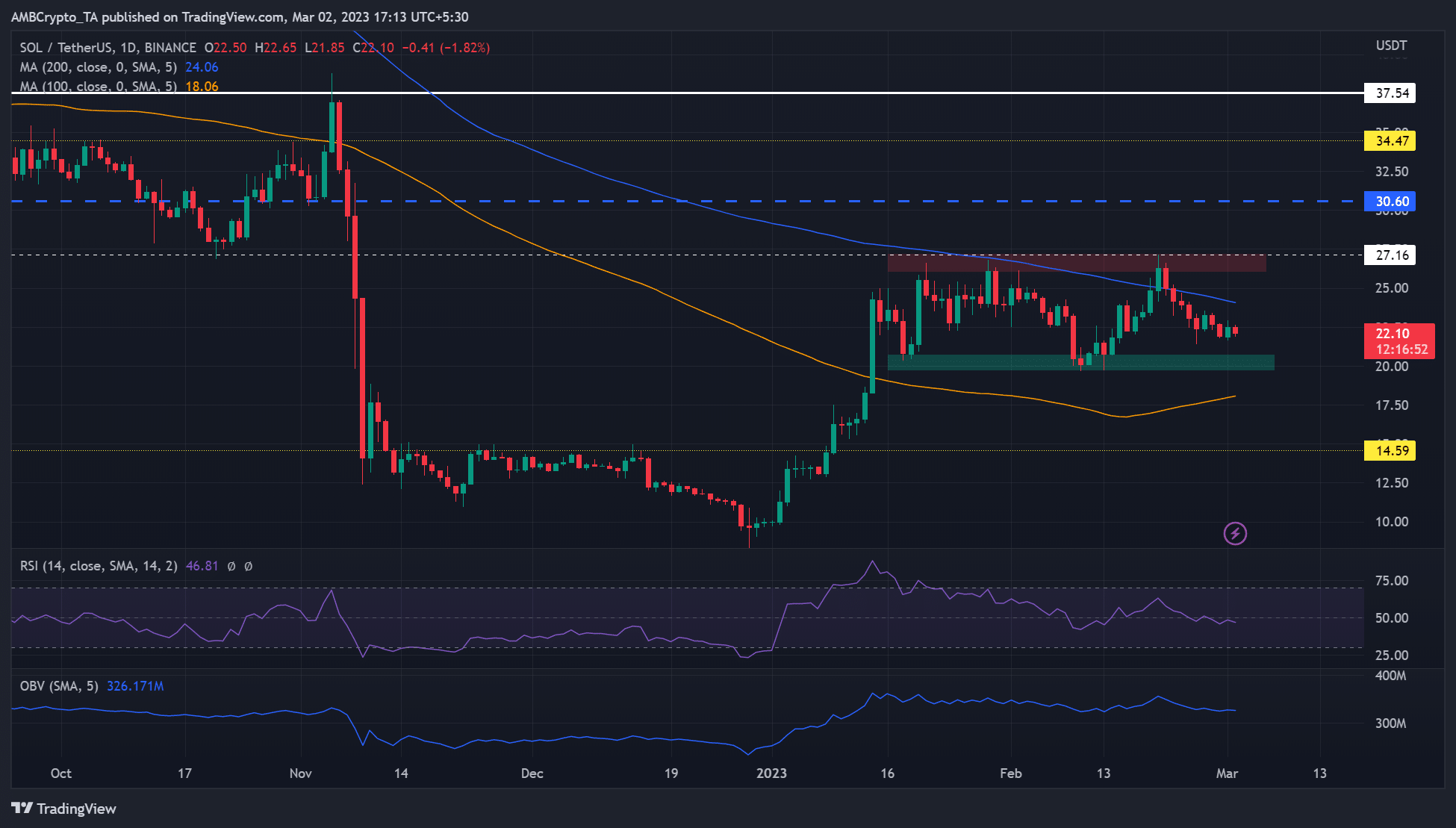The width and height of the screenshot is (1456, 828).
Task: Click the lightning bolt quick-trade icon
Action: 1236,534
